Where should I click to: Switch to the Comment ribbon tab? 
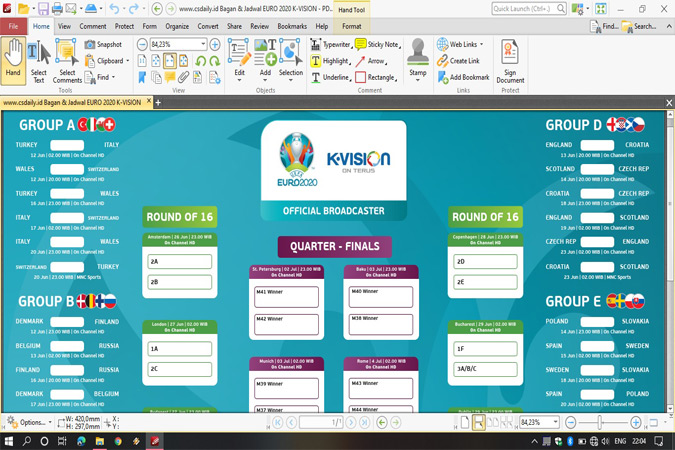(x=93, y=26)
